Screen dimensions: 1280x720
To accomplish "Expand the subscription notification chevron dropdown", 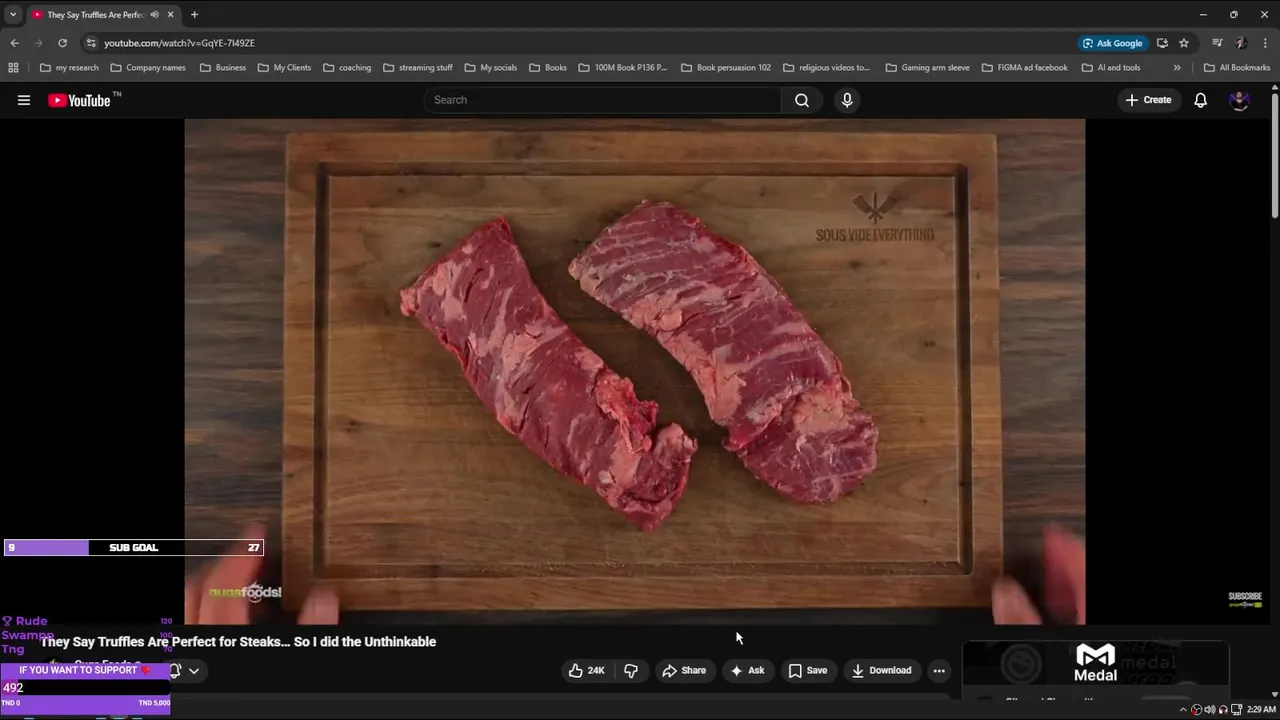I will point(194,671).
